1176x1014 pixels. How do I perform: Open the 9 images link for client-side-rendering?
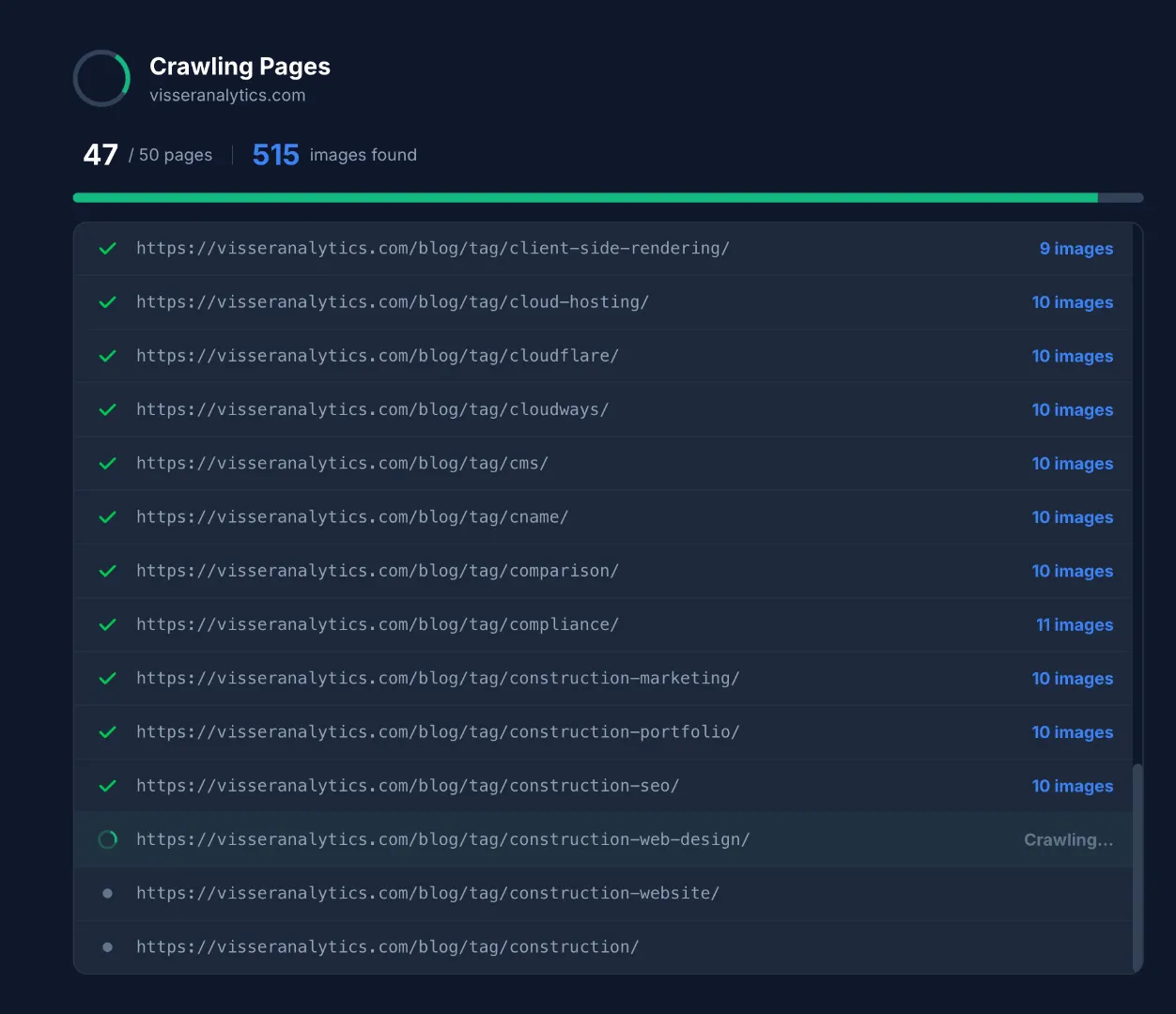click(1075, 248)
